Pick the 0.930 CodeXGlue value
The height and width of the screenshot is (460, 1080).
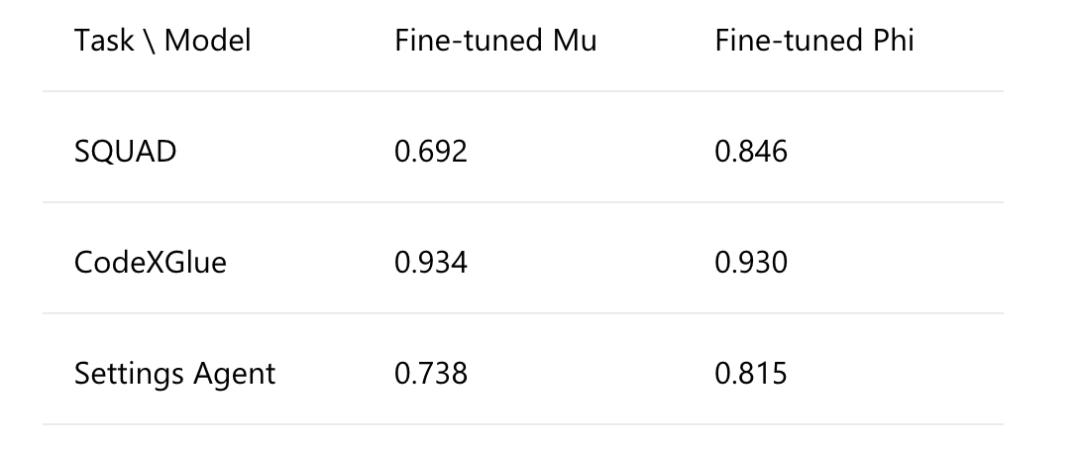point(751,263)
